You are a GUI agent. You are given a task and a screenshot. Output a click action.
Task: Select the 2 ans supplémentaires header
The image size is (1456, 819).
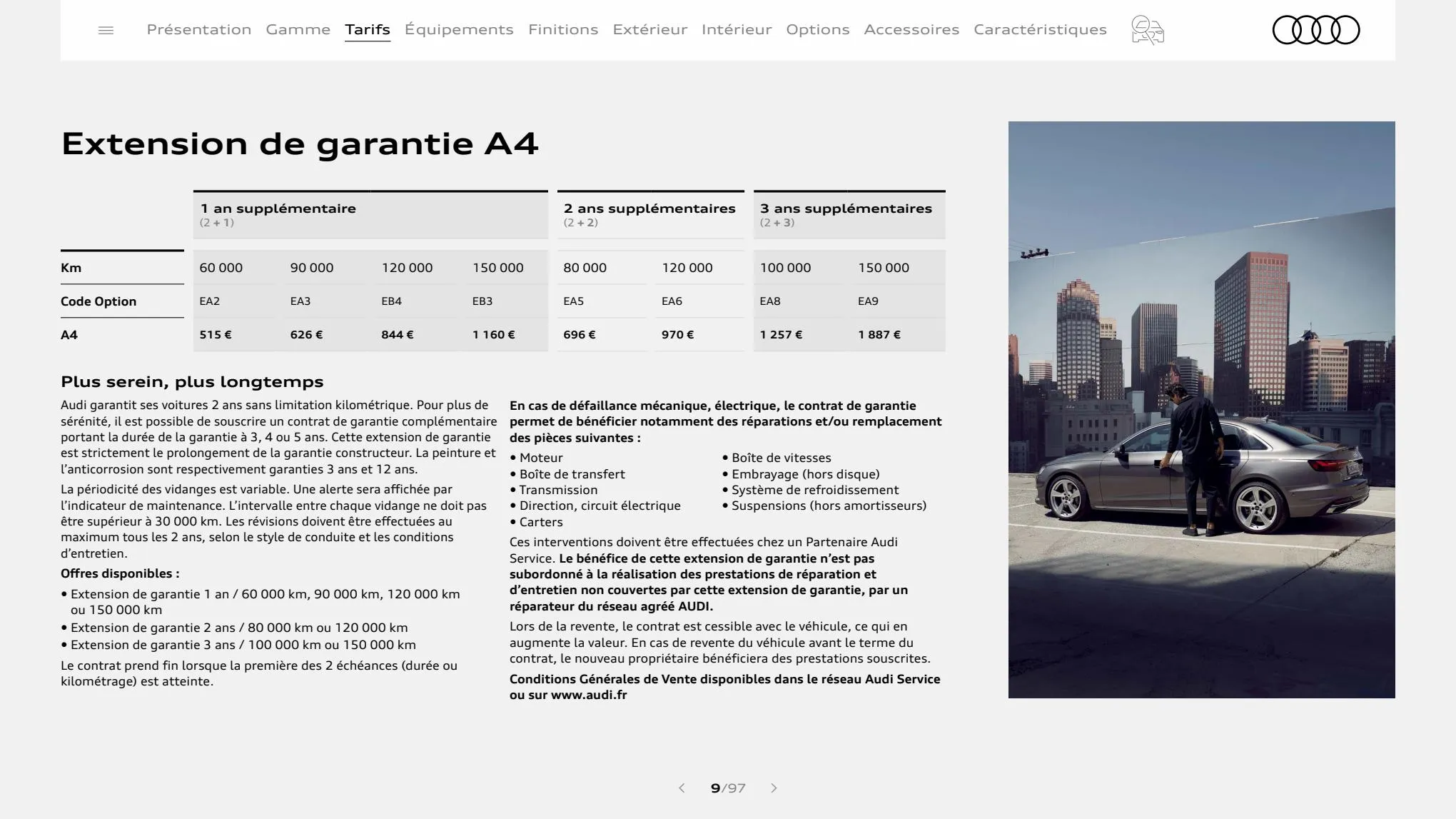click(651, 214)
